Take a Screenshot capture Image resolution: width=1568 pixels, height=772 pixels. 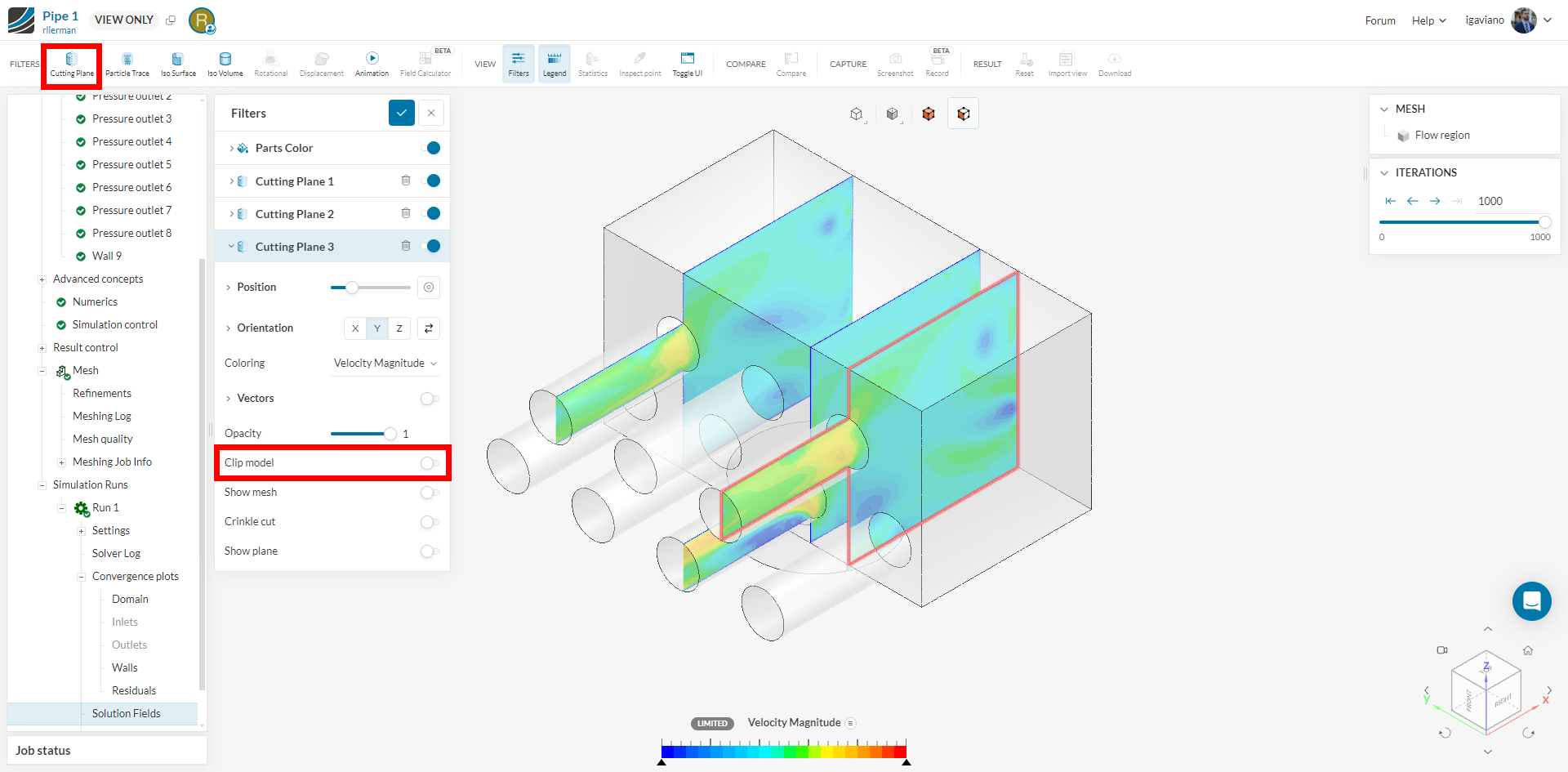point(896,65)
